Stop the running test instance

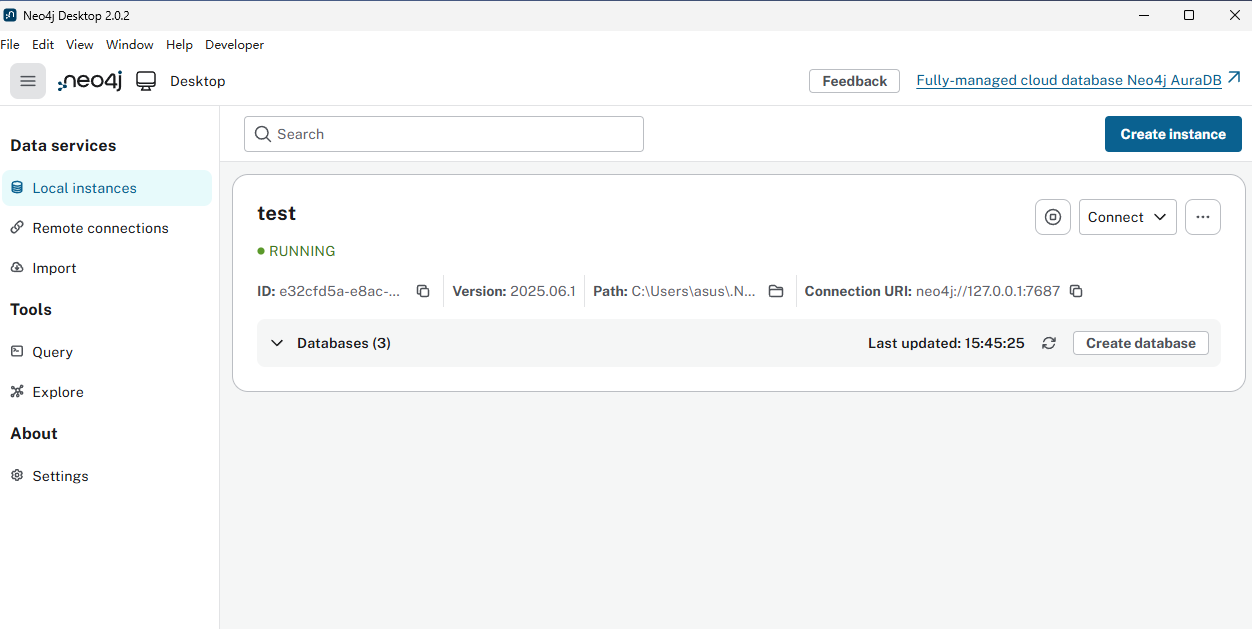tap(1052, 217)
